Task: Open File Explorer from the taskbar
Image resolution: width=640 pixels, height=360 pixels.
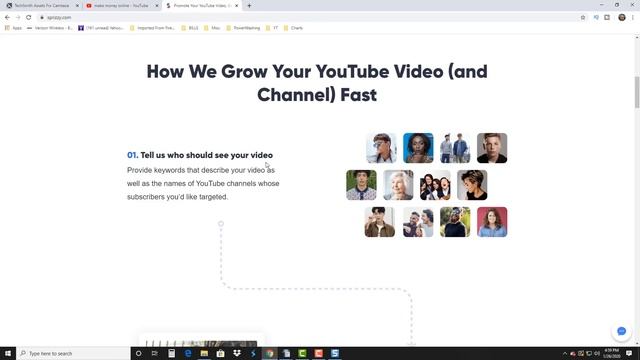Action: 204,353
